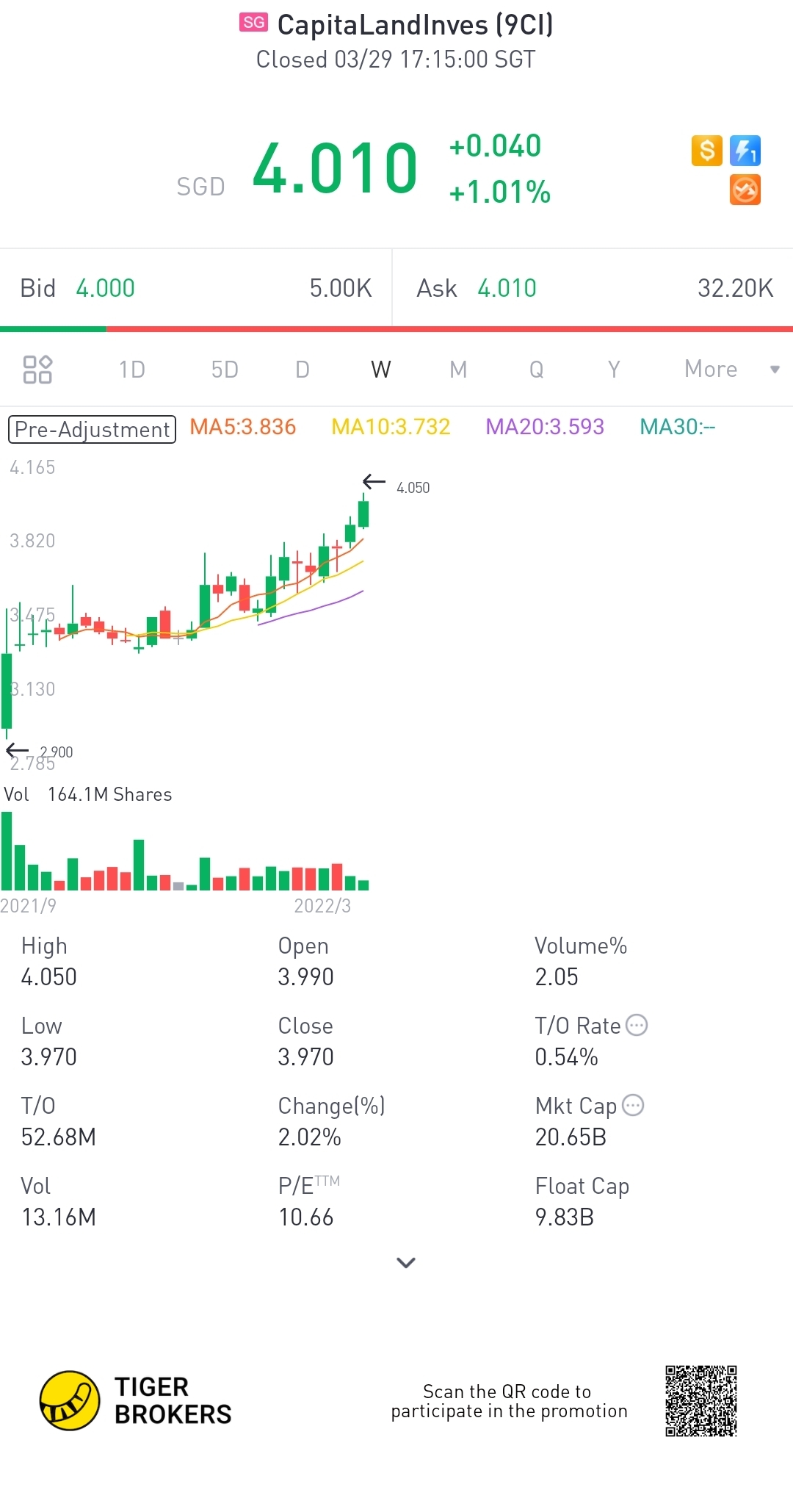Tap the Ask price 4.010
Viewport: 793px width, 1512px height.
point(507,288)
